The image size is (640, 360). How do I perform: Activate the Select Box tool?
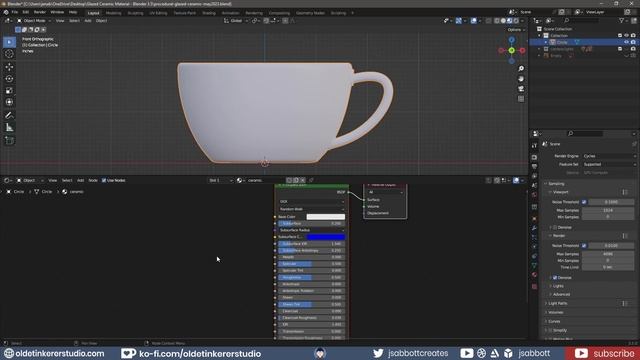(x=9, y=42)
